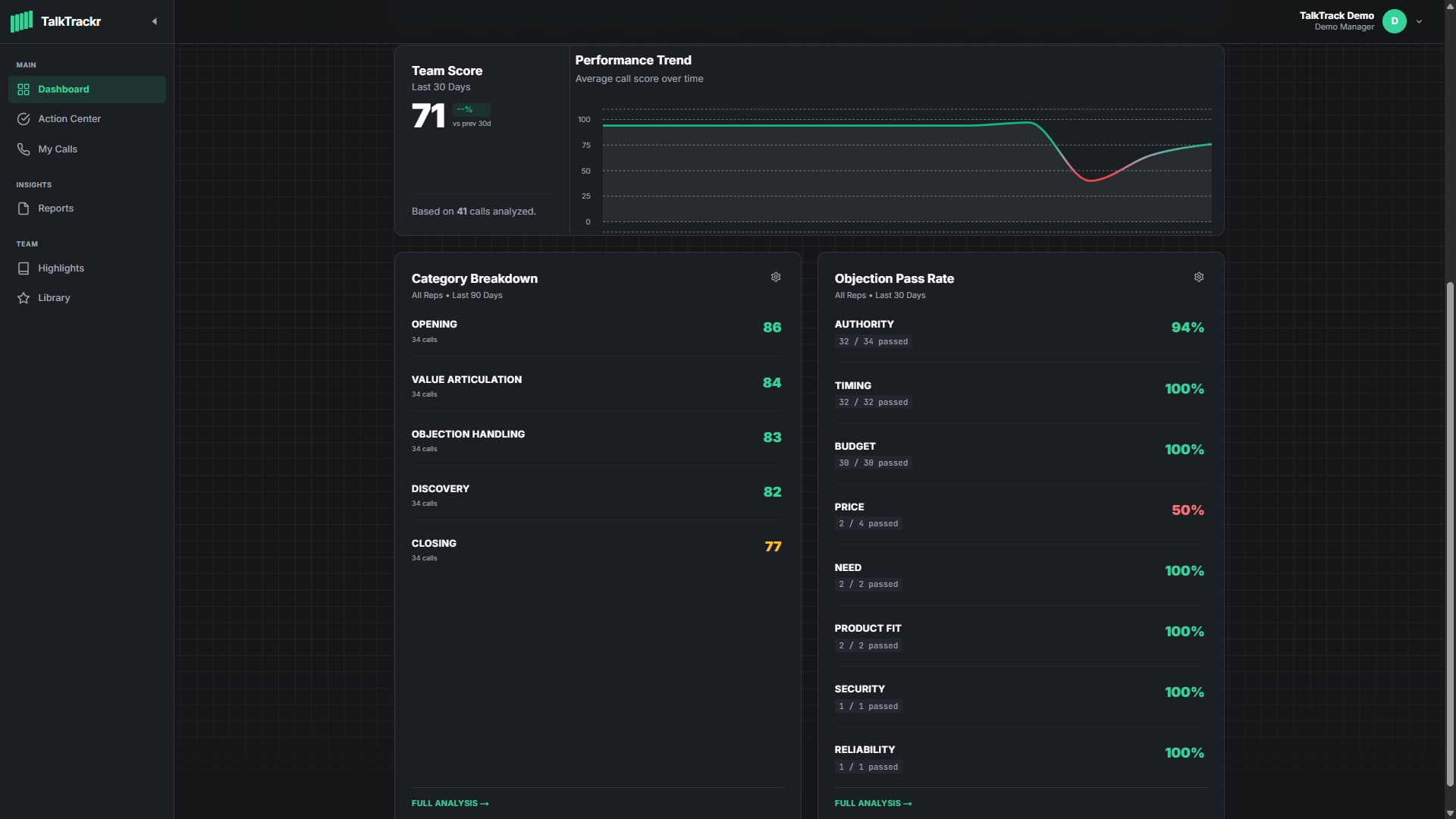This screenshot has width=1456, height=819.
Task: Click the TalkTrackr logo icon
Action: (21, 21)
